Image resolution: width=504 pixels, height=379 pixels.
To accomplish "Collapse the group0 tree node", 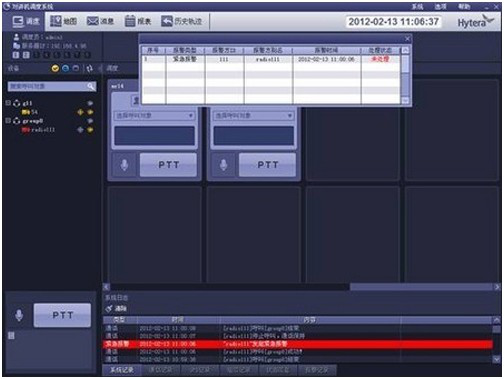I will coord(8,120).
